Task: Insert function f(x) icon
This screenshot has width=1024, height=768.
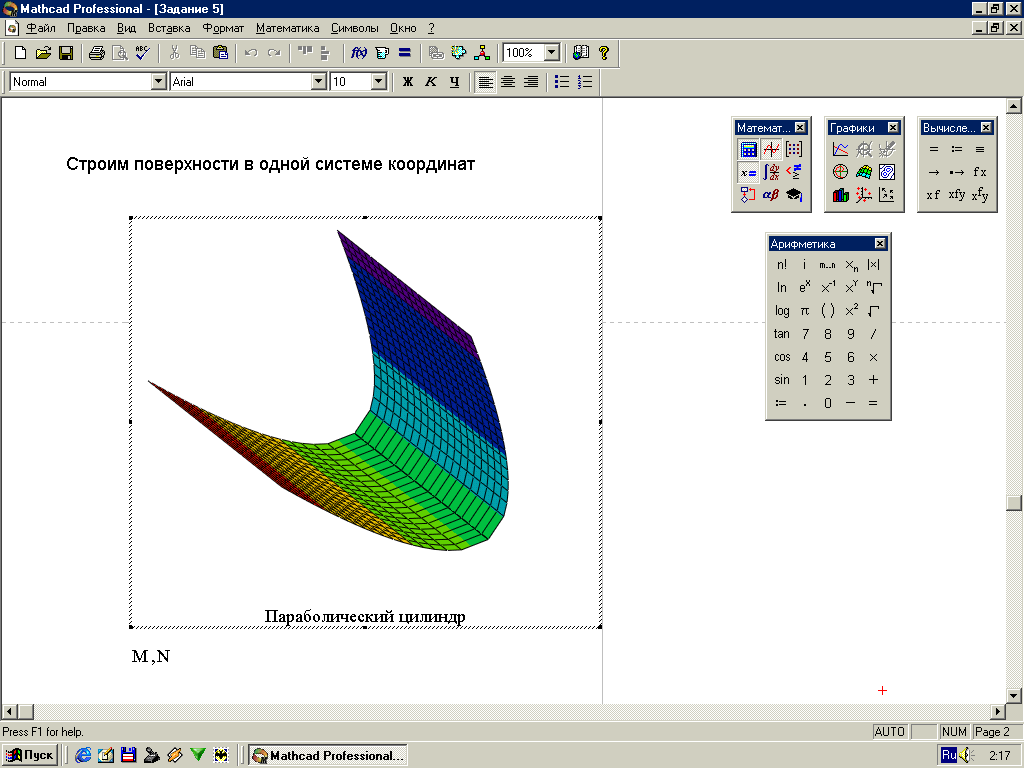Action: pos(359,53)
